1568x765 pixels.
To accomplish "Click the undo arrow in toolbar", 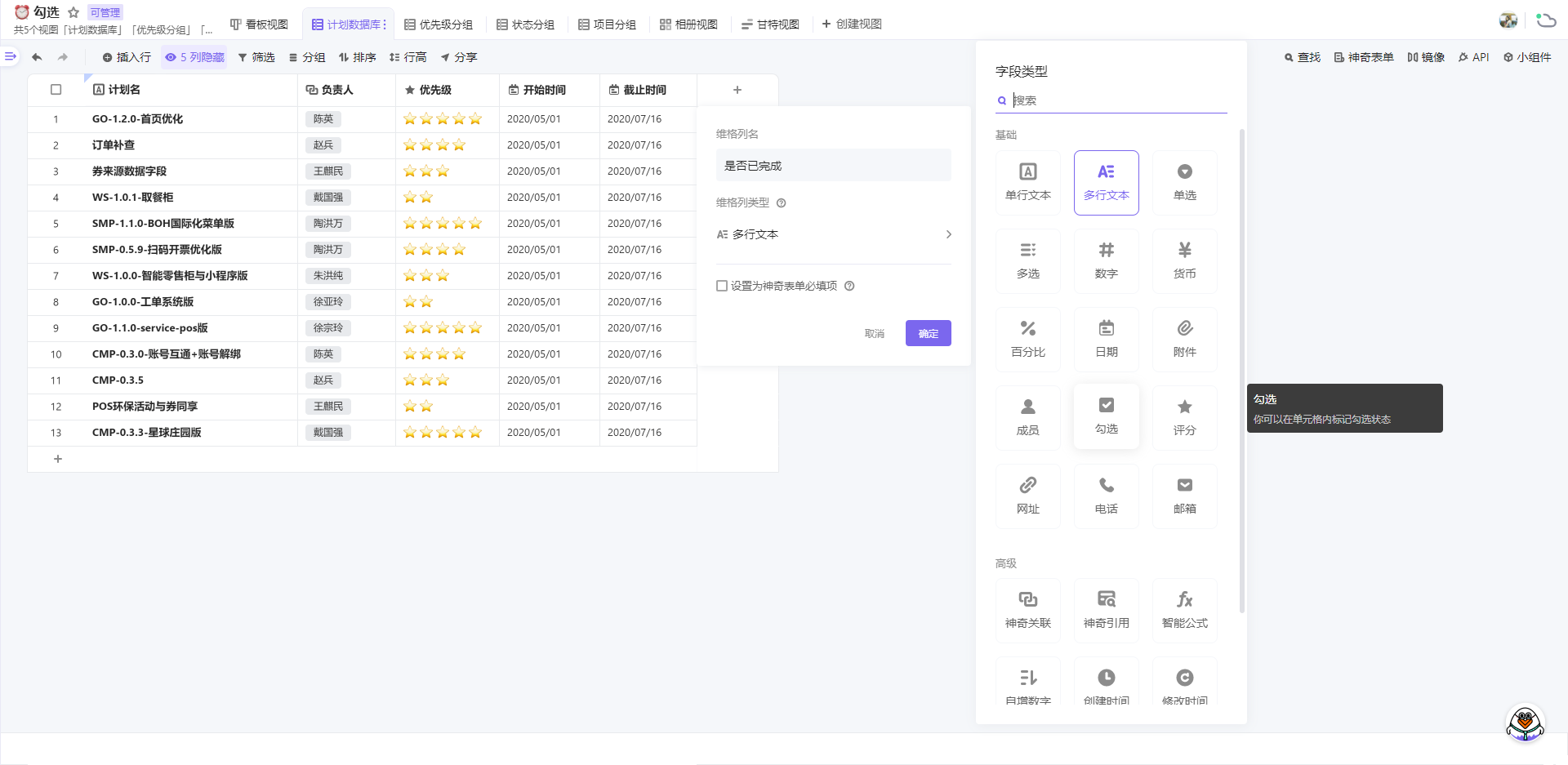I will point(37,57).
